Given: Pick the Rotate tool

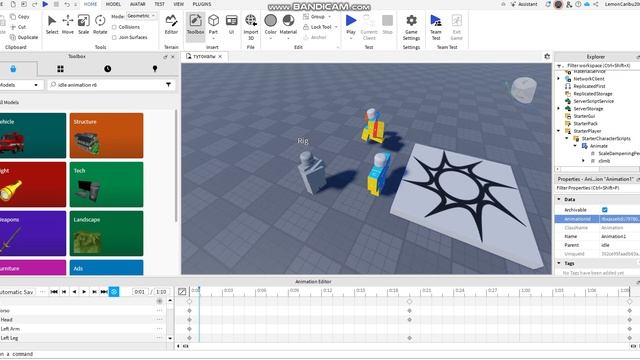Looking at the screenshot, I should [100, 24].
